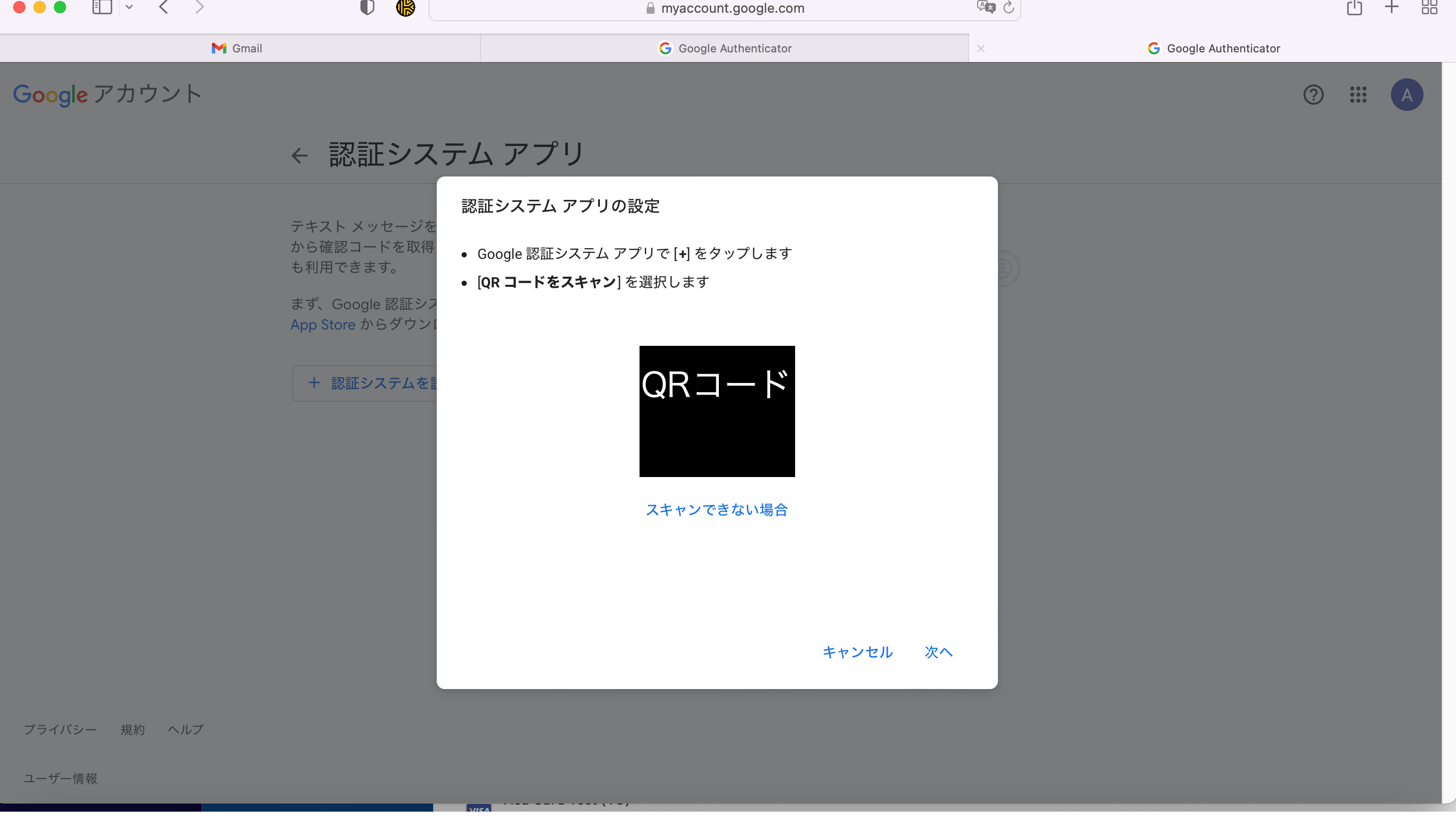Click the myaccount.google.com address bar
The width and height of the screenshot is (1456, 832).
click(x=732, y=9)
